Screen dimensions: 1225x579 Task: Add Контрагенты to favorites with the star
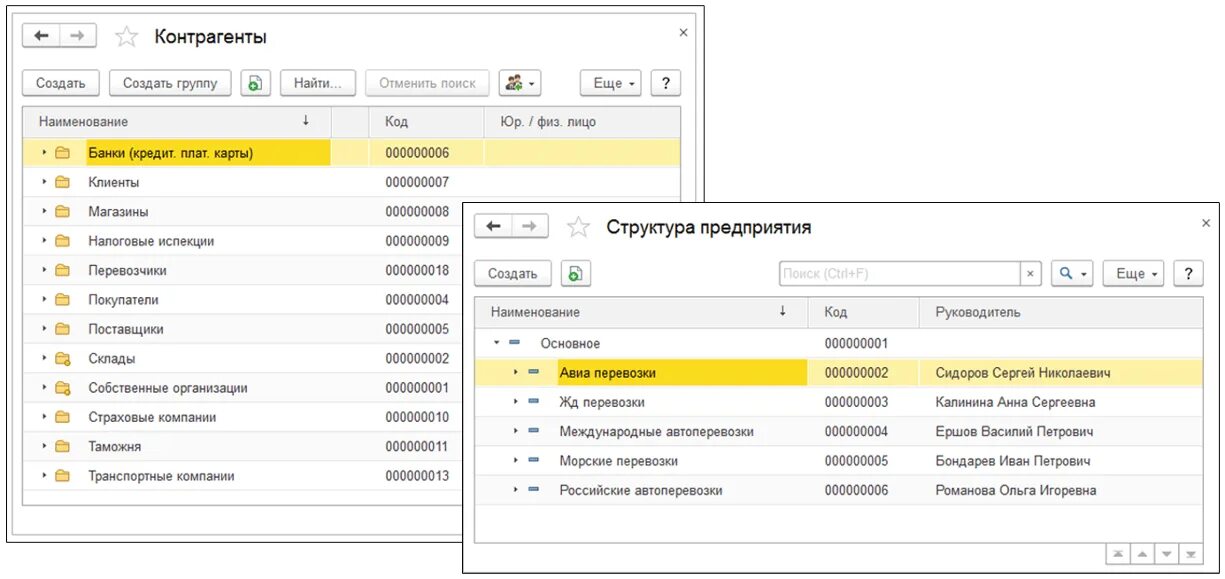[126, 37]
